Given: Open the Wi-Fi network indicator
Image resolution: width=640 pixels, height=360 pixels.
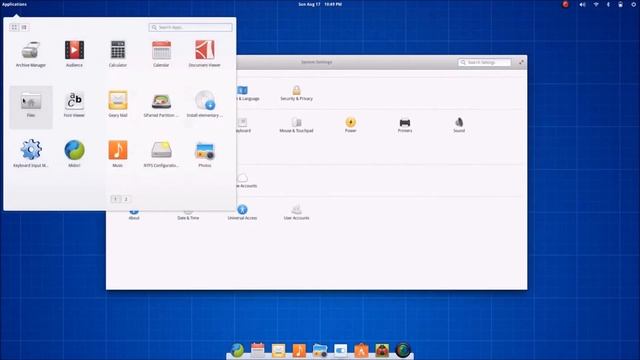Looking at the screenshot, I should coord(596,4).
